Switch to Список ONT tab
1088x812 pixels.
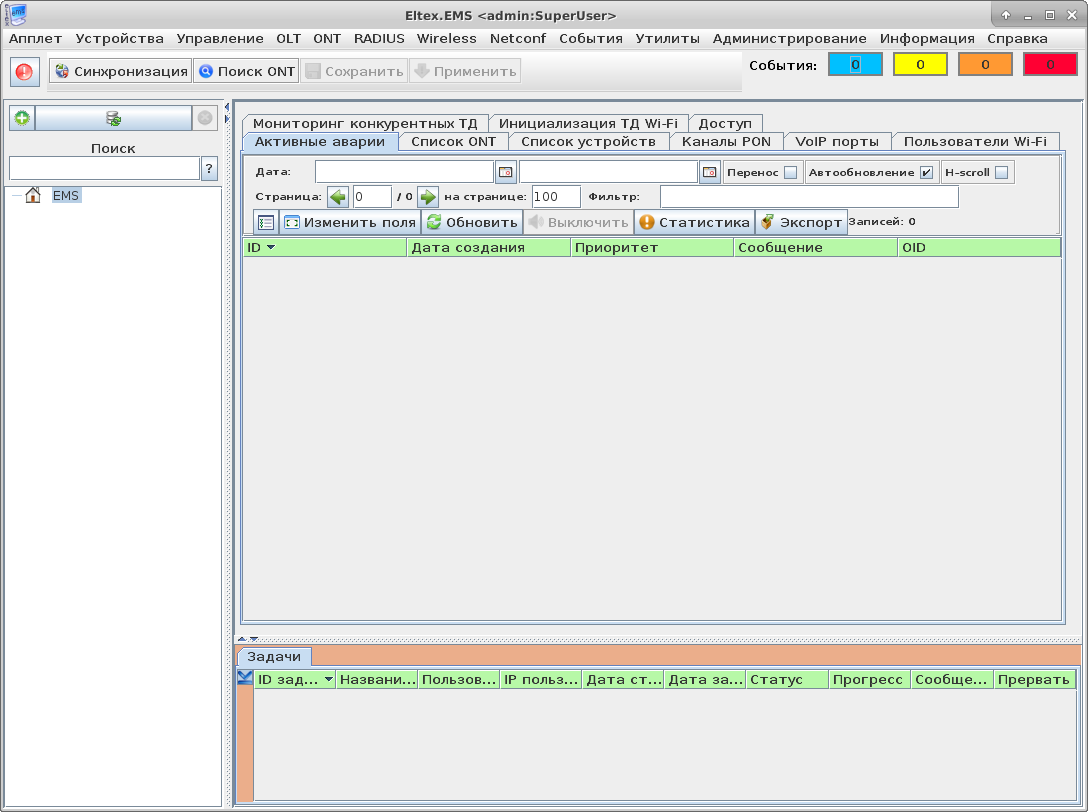[x=454, y=142]
